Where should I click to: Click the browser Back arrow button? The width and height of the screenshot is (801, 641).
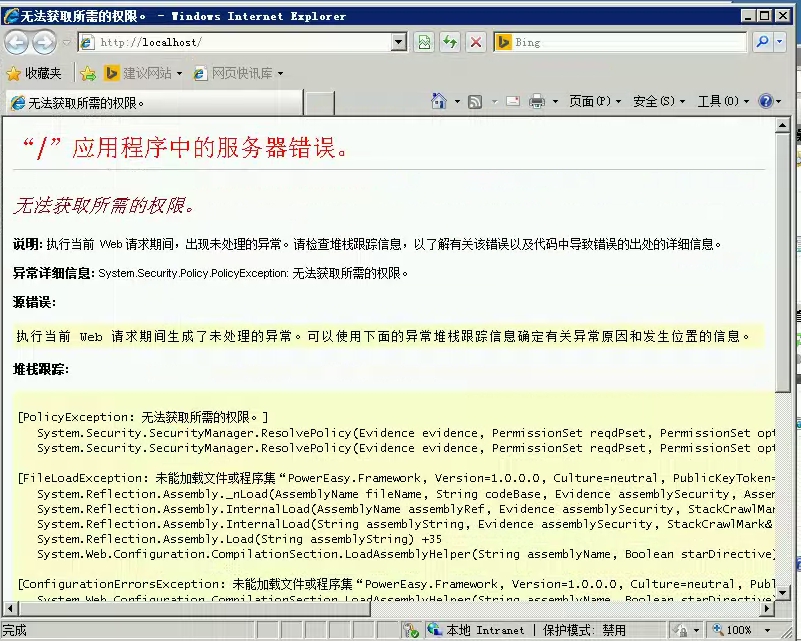[18, 42]
